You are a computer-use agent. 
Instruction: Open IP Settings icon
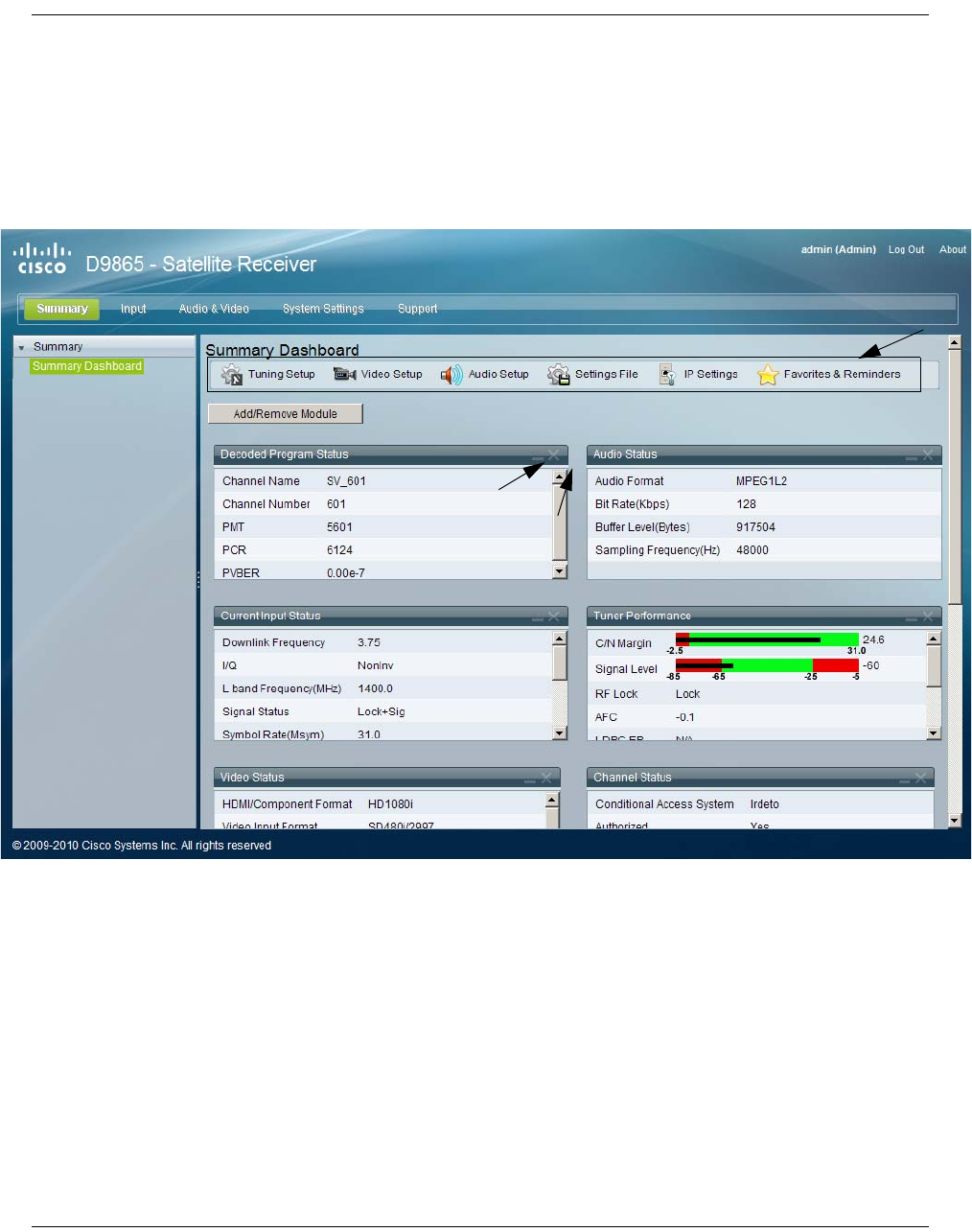tap(667, 375)
